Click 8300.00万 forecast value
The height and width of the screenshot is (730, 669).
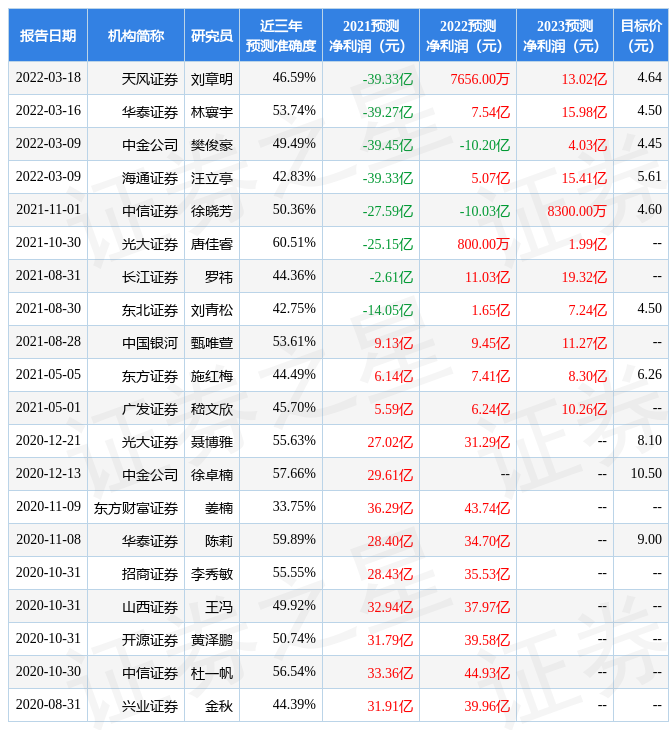[x=577, y=211]
